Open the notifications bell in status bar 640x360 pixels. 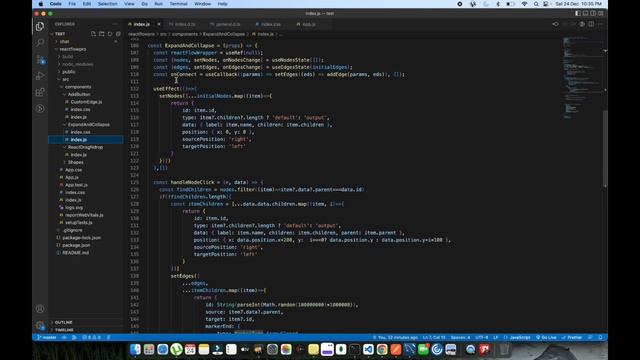pos(600,338)
